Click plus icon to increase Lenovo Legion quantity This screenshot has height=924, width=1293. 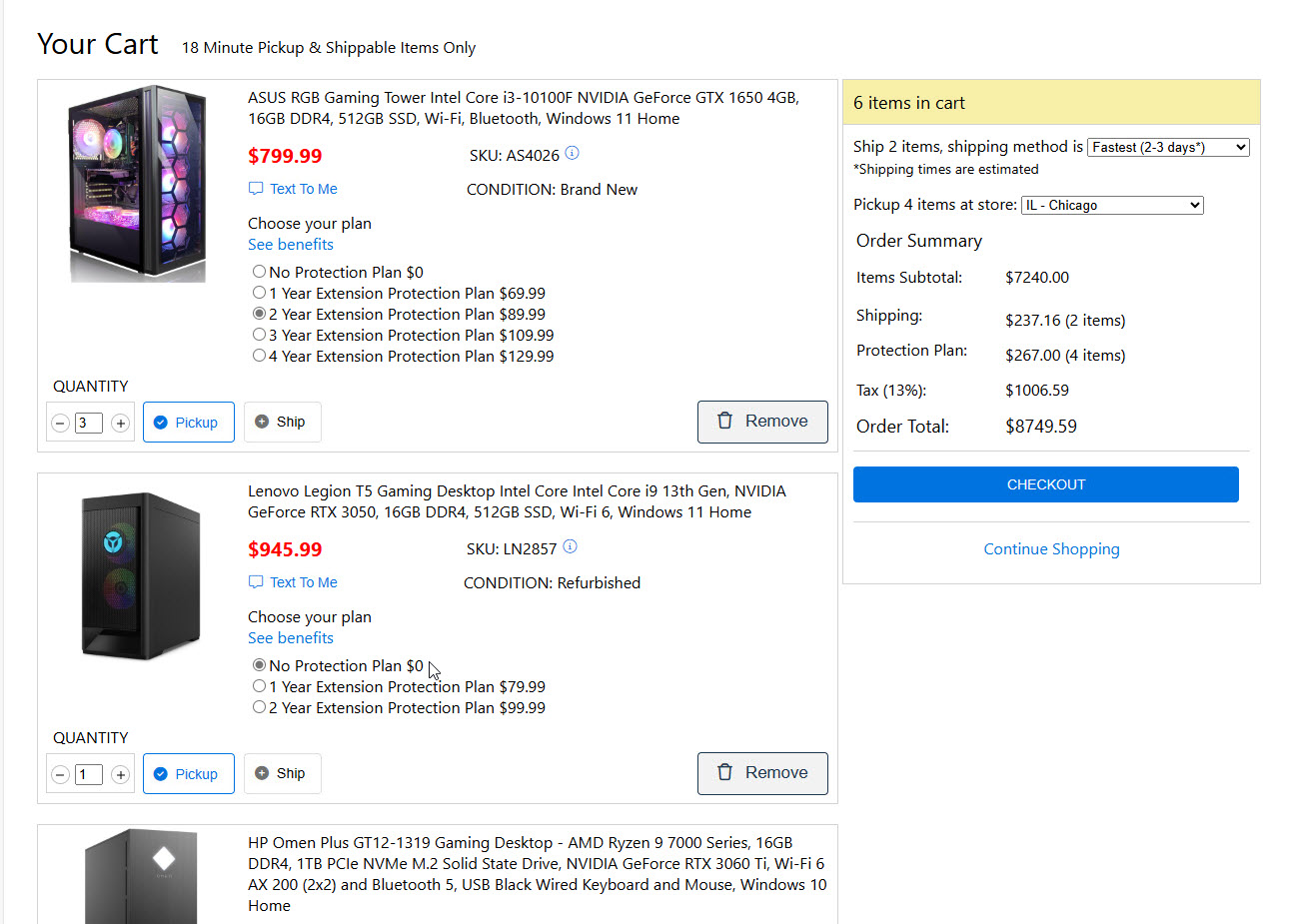tap(121, 775)
